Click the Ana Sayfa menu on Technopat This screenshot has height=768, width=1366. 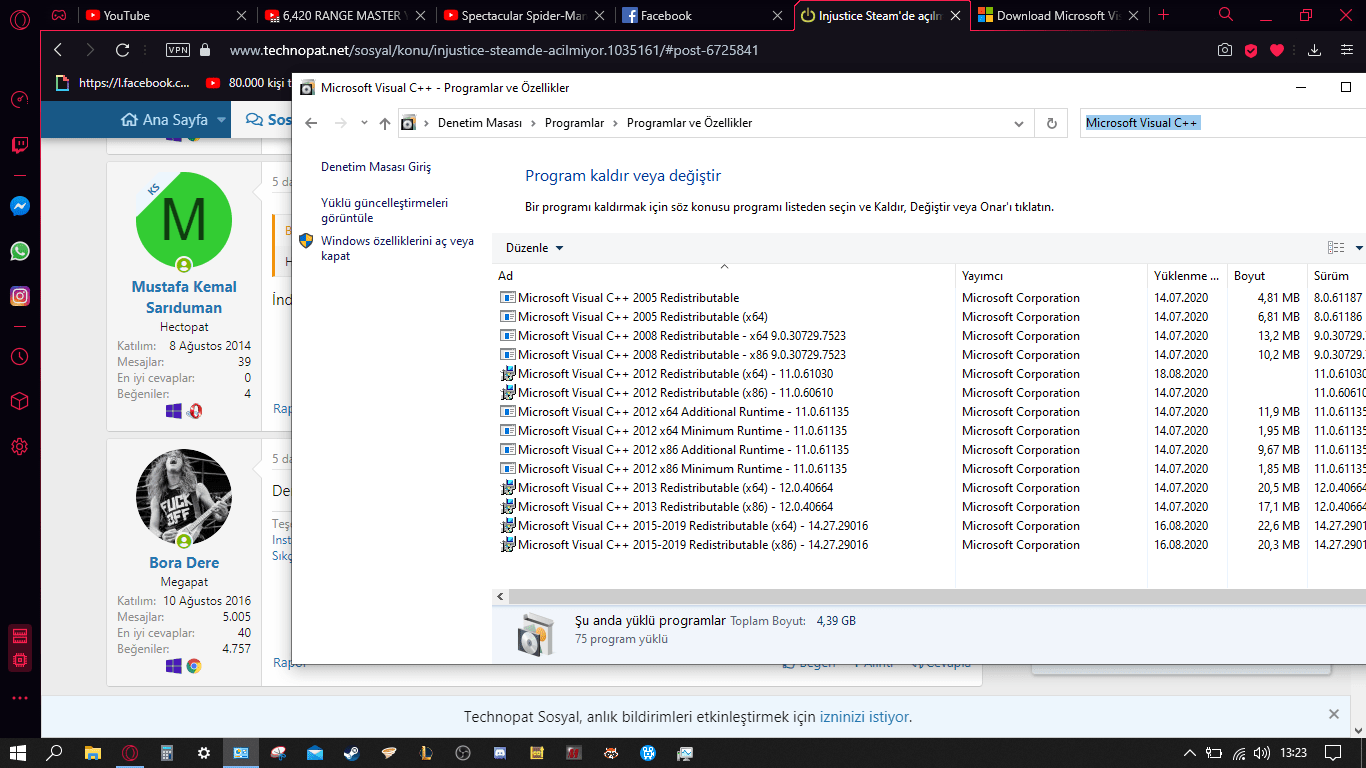(x=165, y=120)
